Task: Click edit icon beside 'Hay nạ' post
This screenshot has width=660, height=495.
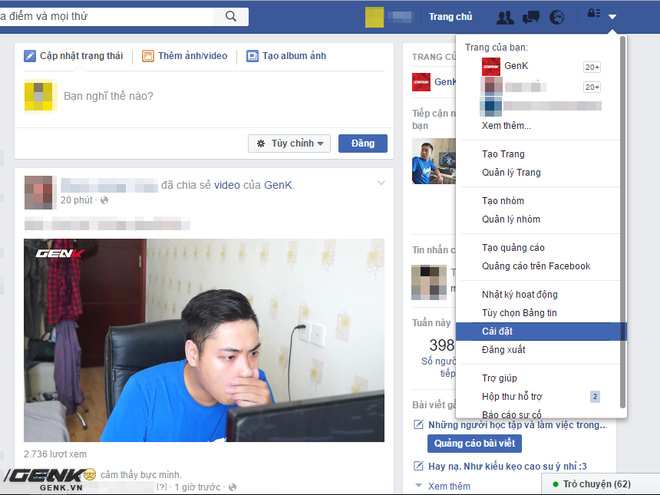Action: coord(418,466)
